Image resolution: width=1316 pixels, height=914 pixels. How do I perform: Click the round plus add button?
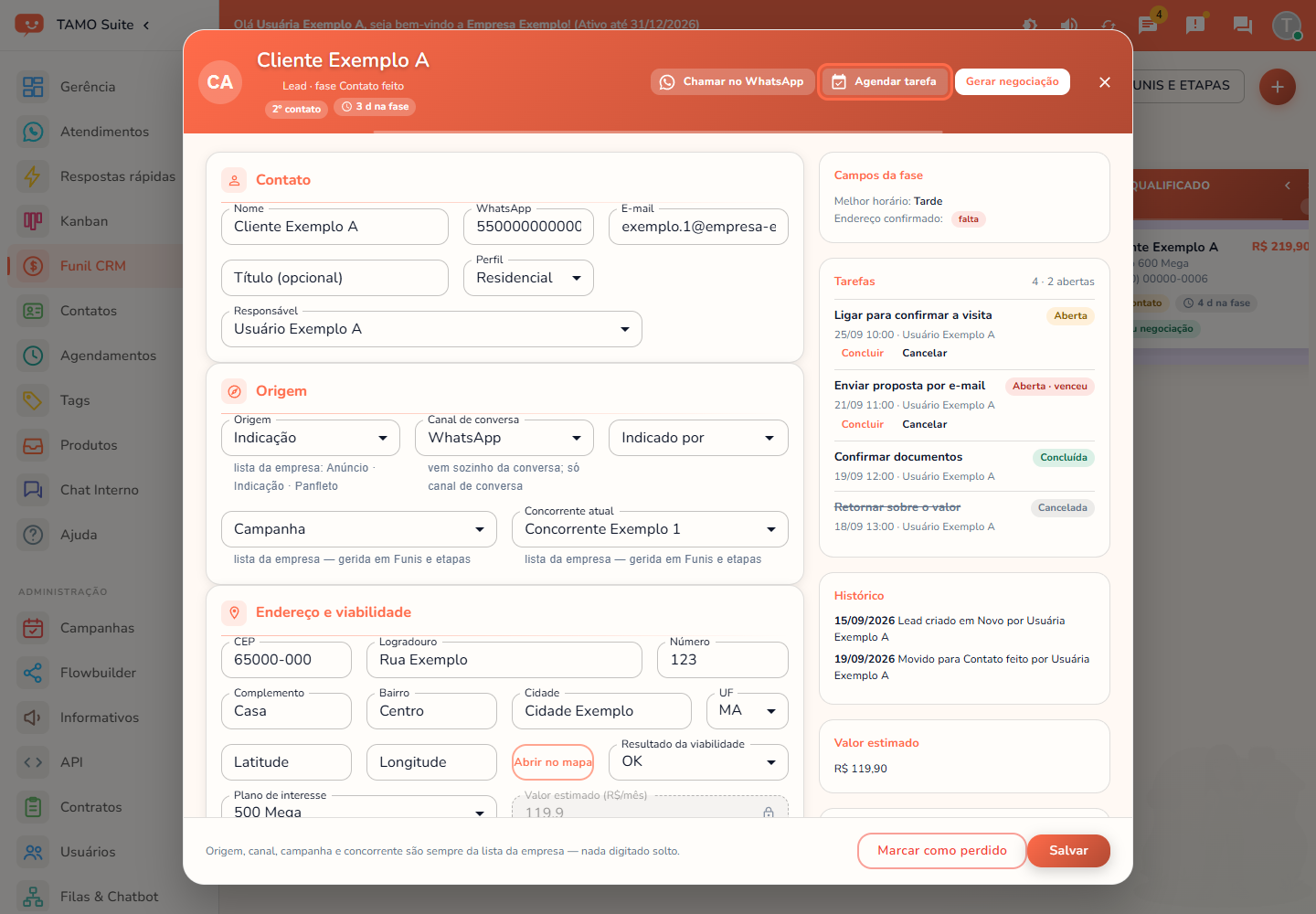[x=1278, y=87]
